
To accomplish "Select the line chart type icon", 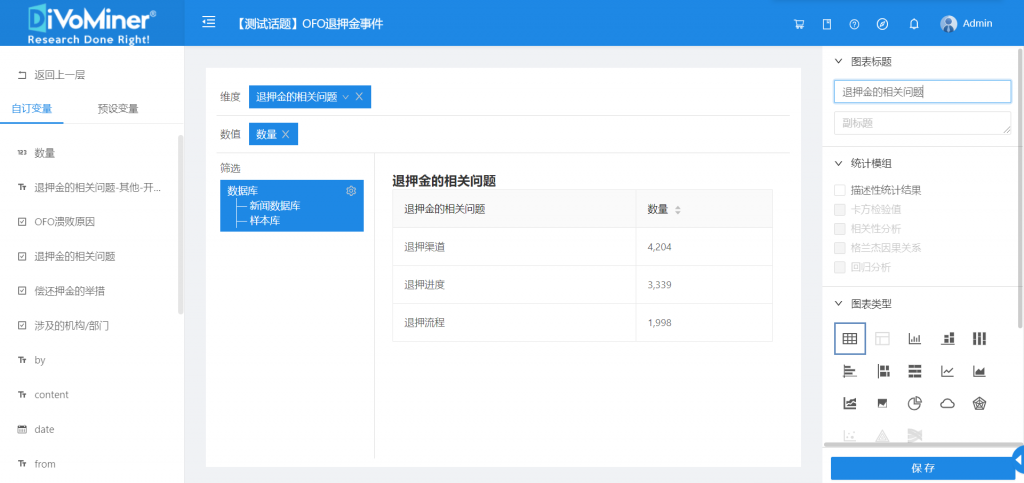I will (947, 371).
